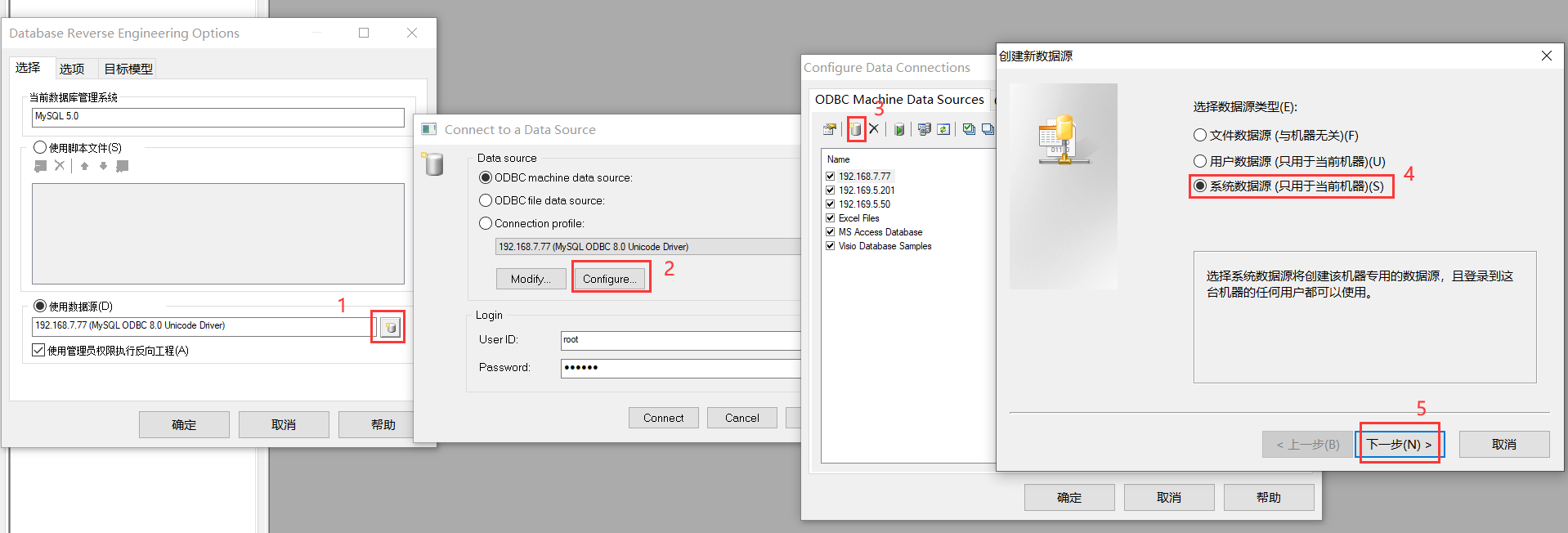Click the connect to data source icon button
1568x533 pixels.
(x=390, y=327)
